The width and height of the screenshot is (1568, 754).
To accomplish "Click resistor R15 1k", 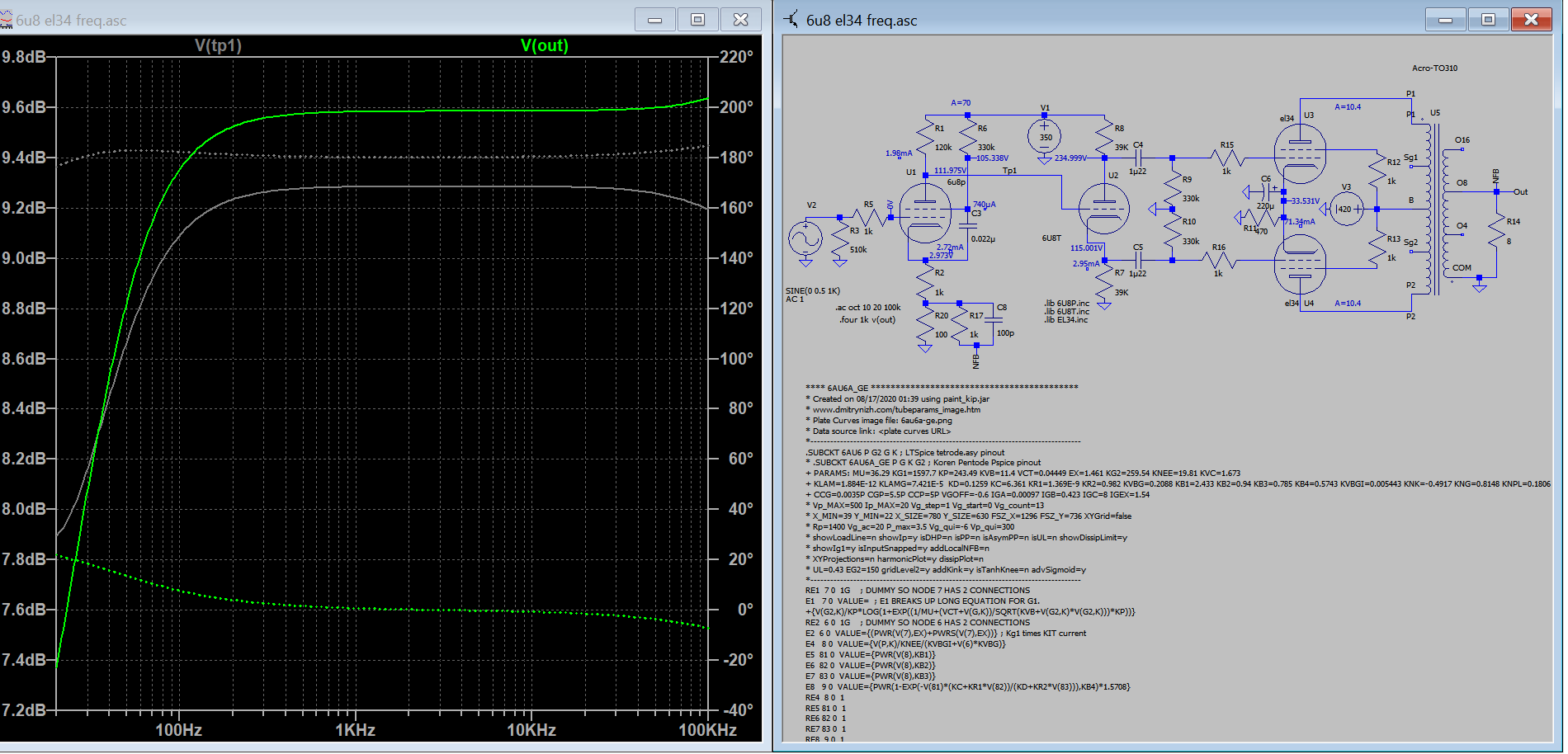I will (x=1227, y=158).
